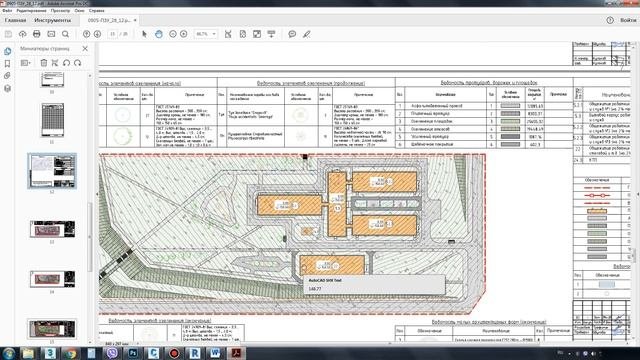Close the open document tab
Image resolution: width=640 pixels, height=360 pixels.
tap(135, 20)
